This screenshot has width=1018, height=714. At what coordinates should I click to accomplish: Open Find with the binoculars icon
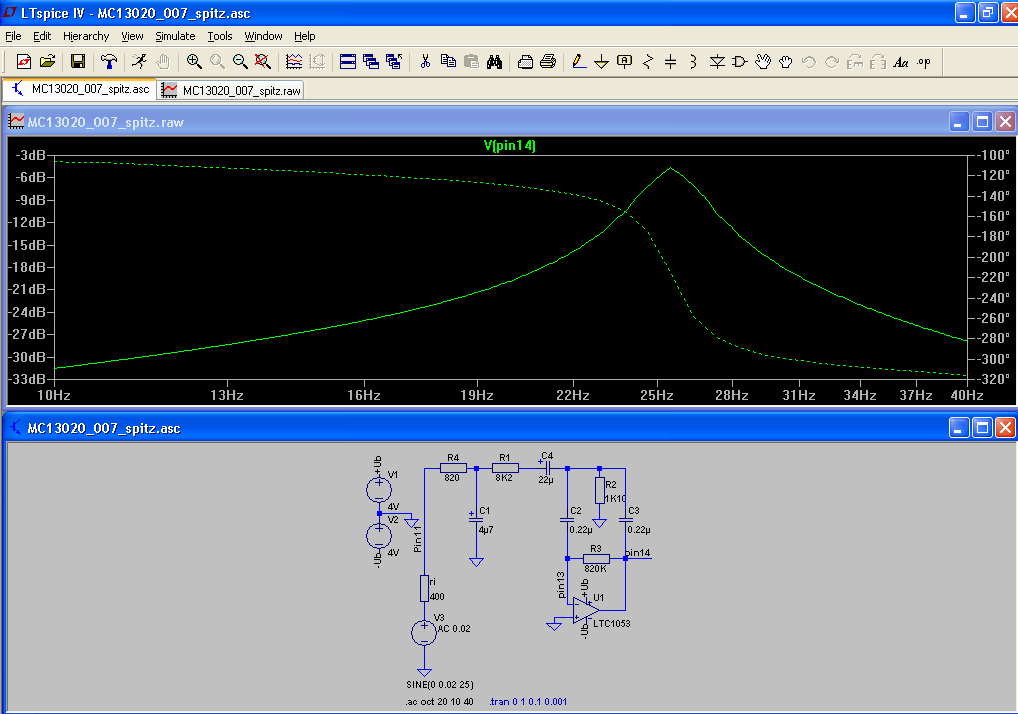tap(495, 62)
